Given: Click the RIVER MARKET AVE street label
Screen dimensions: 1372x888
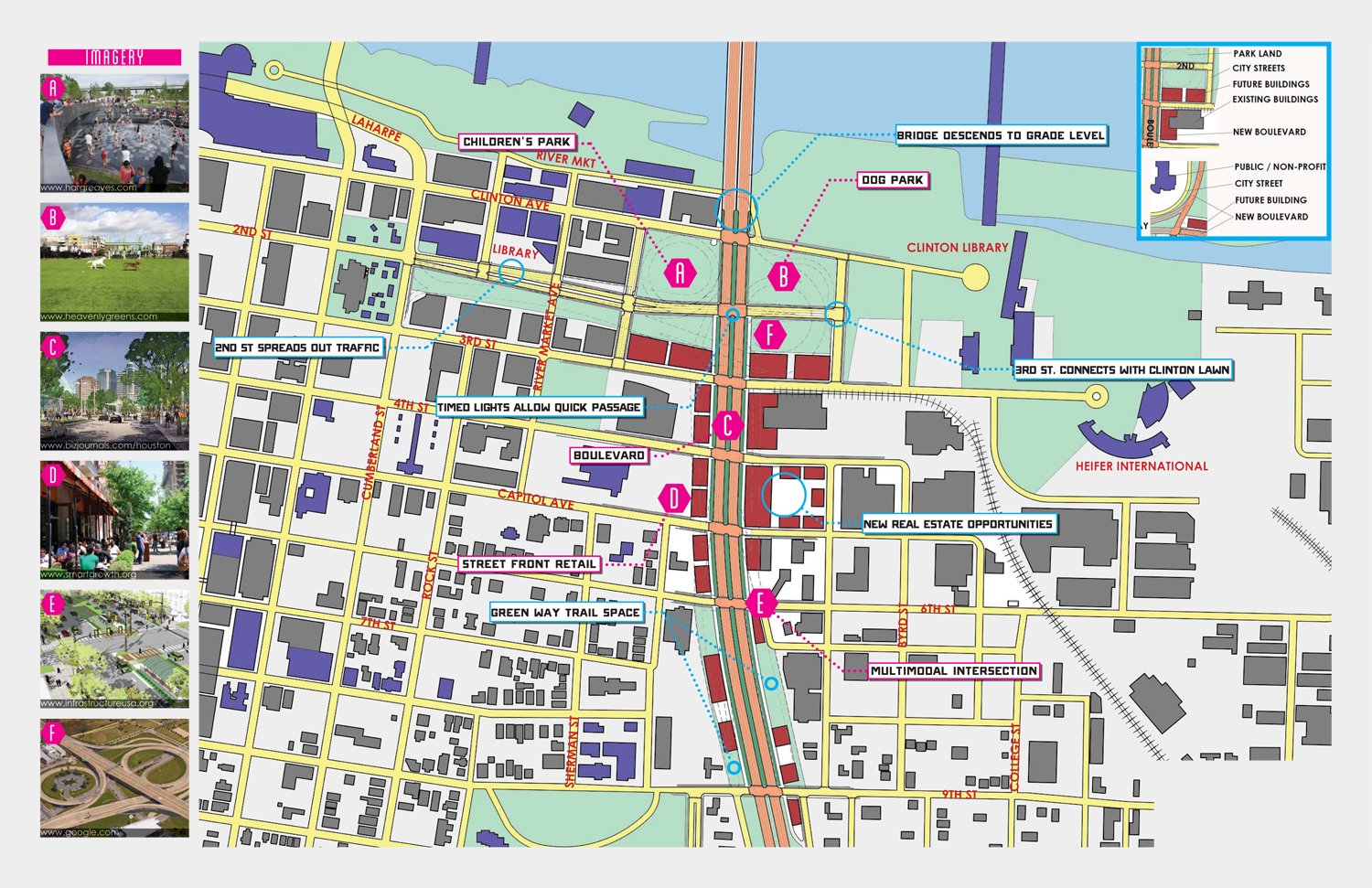Looking at the screenshot, I should tap(546, 337).
